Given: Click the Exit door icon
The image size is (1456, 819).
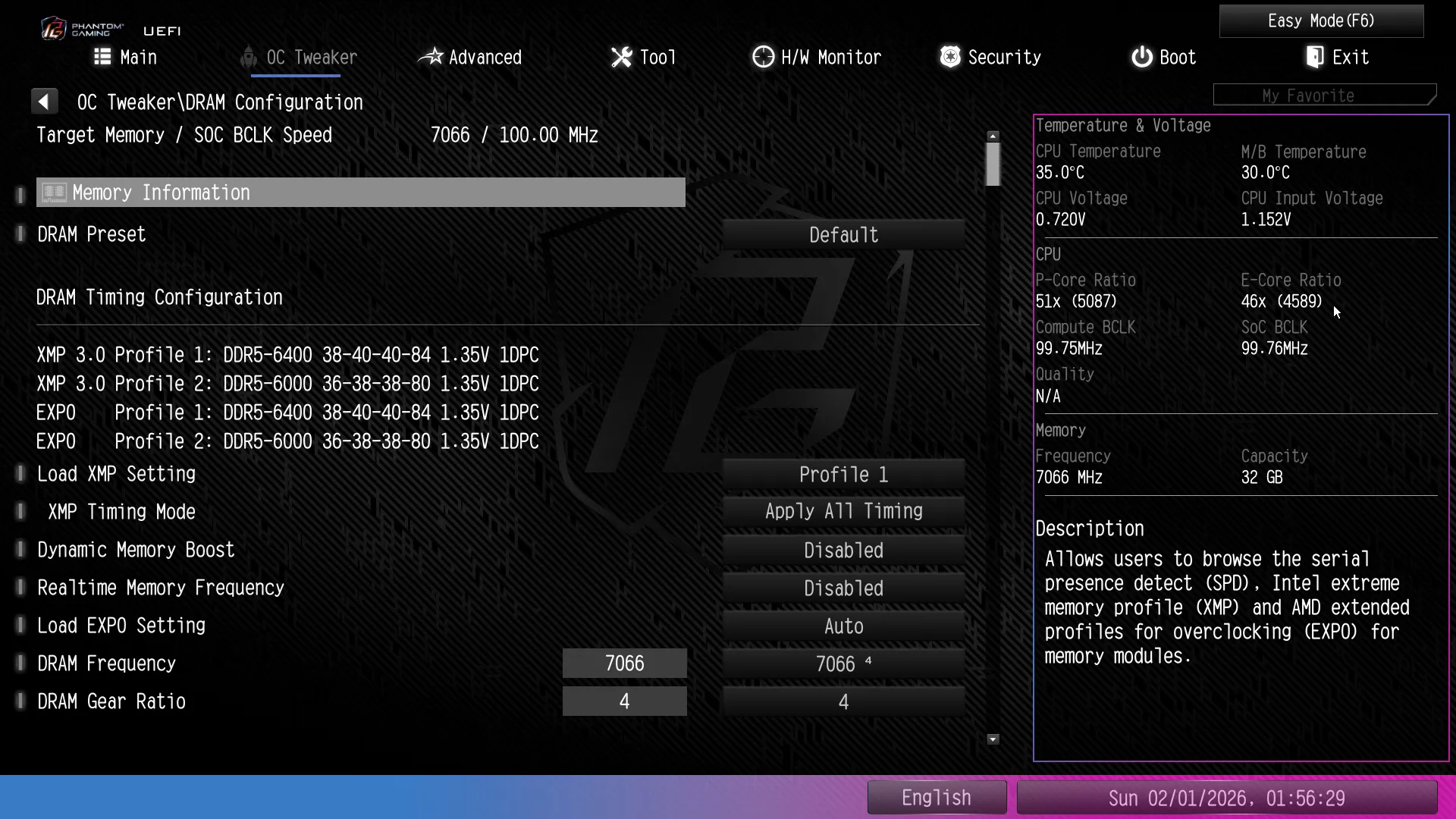Looking at the screenshot, I should pyautogui.click(x=1315, y=57).
